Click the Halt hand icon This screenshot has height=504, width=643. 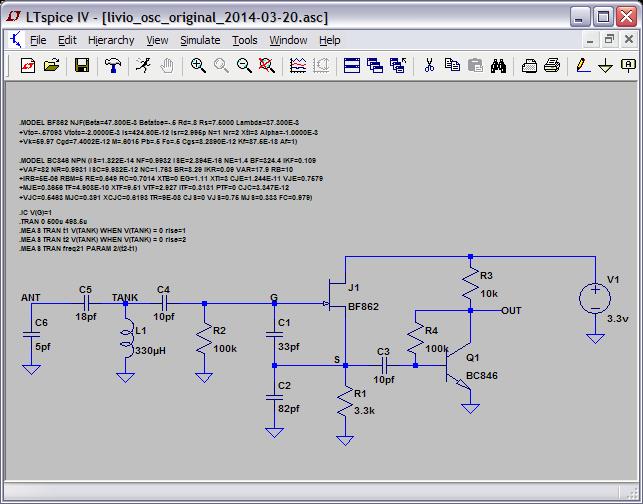tap(166, 65)
